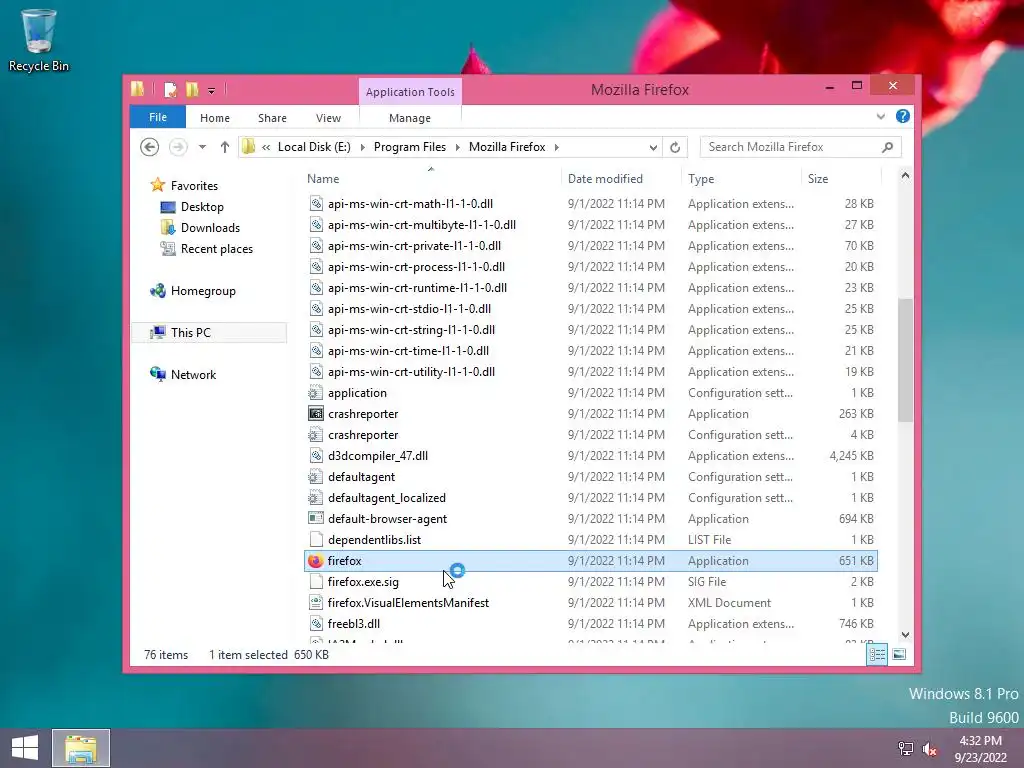Expand the Program Files breadcrumb arrow
This screenshot has width=1024, height=768.
457,147
